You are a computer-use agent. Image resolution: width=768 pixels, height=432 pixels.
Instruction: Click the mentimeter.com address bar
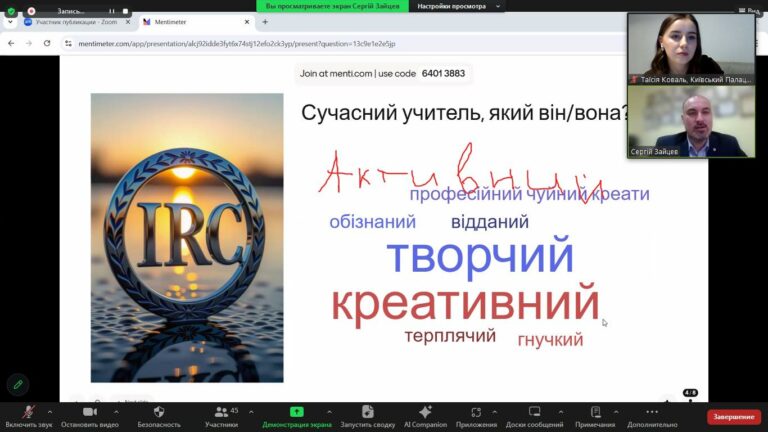click(x=230, y=43)
